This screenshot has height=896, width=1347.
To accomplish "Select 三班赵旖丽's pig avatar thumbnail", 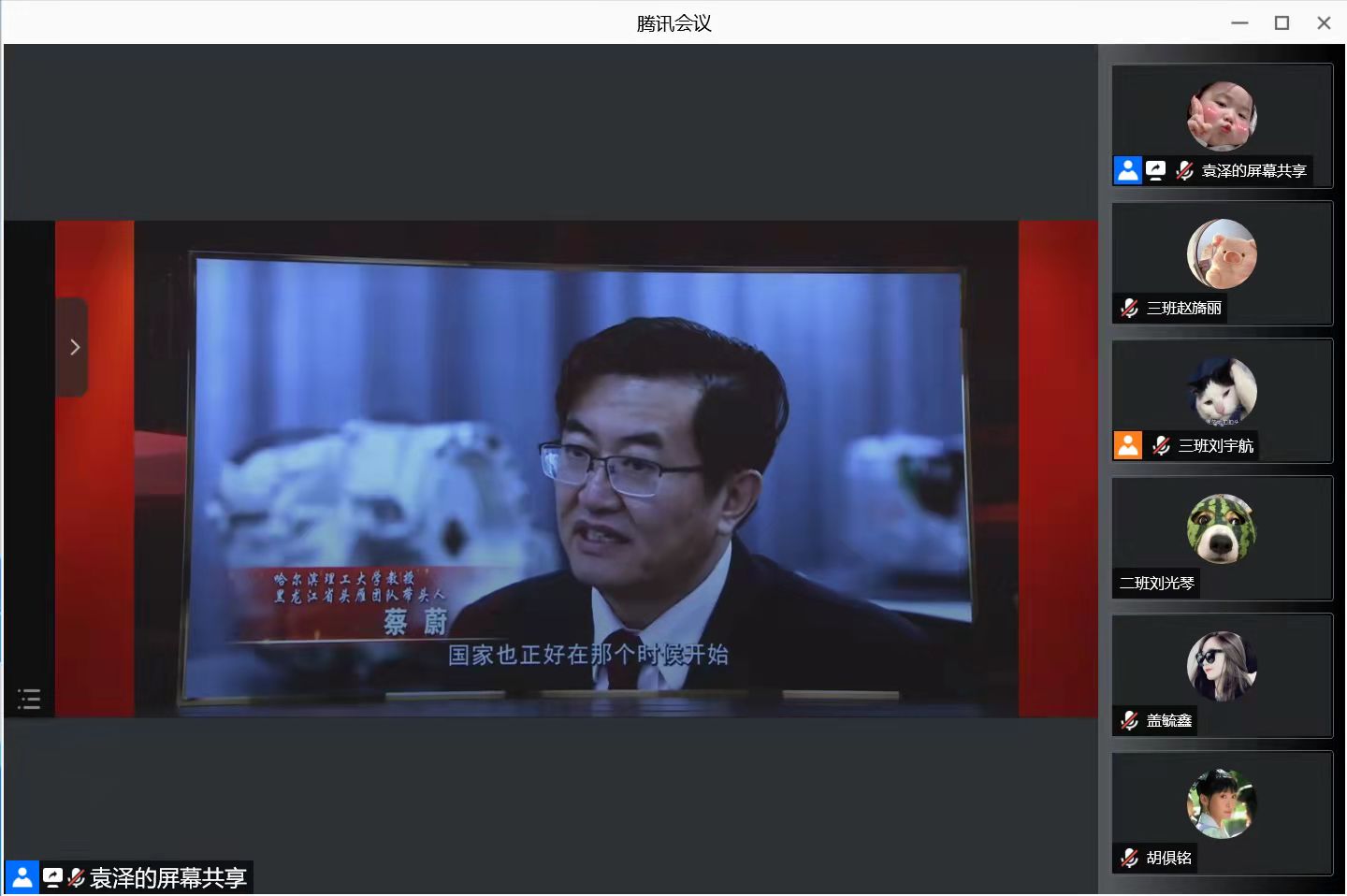I will [1222, 253].
